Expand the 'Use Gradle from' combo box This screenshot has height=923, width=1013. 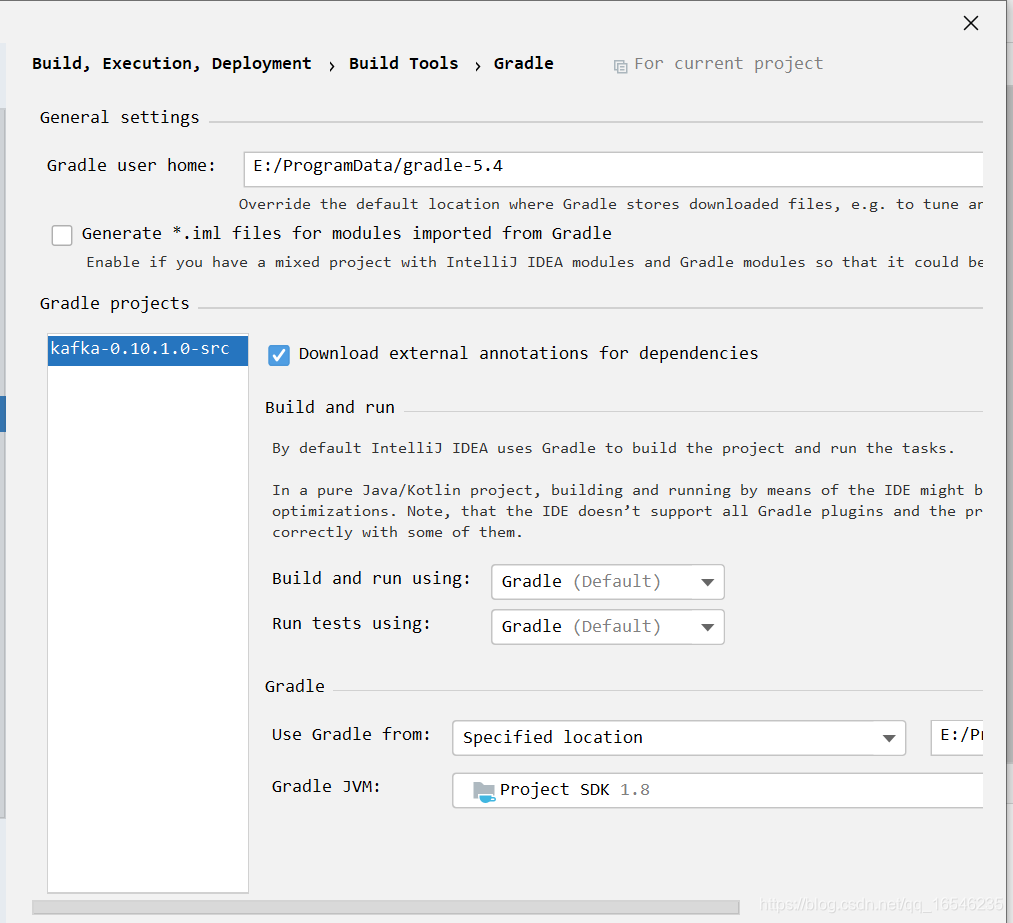coord(679,738)
